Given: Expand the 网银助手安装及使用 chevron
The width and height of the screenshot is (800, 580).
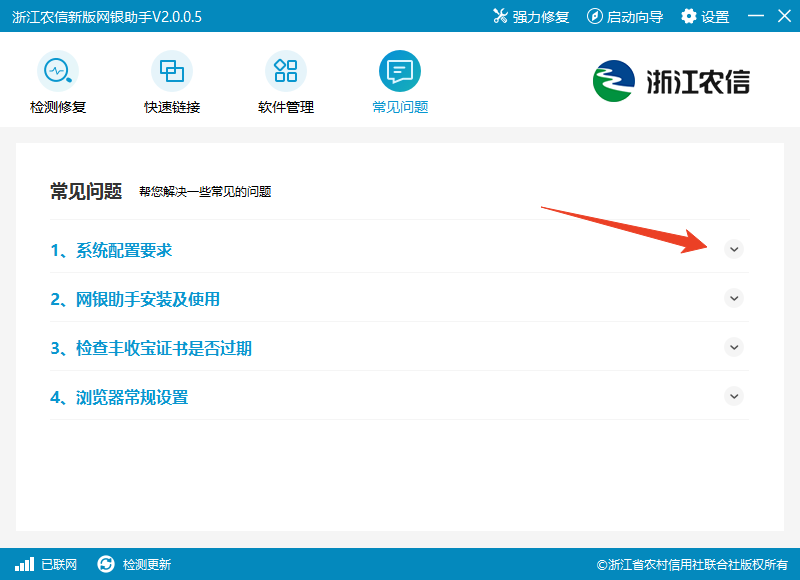Looking at the screenshot, I should [734, 298].
